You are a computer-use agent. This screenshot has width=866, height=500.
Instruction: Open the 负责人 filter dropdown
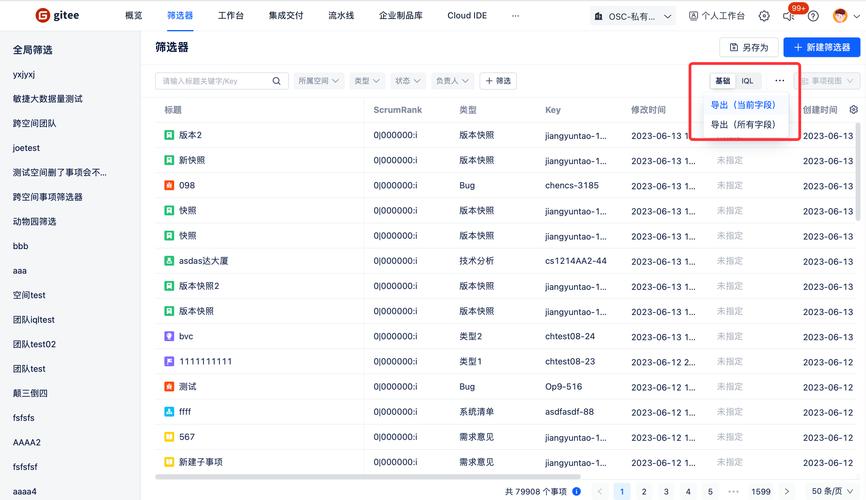452,81
